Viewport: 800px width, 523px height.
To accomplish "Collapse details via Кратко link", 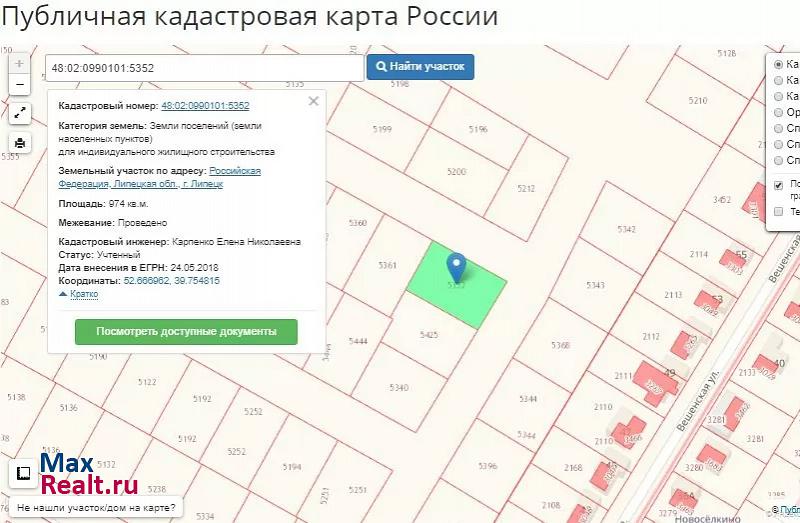I will pyautogui.click(x=84, y=294).
